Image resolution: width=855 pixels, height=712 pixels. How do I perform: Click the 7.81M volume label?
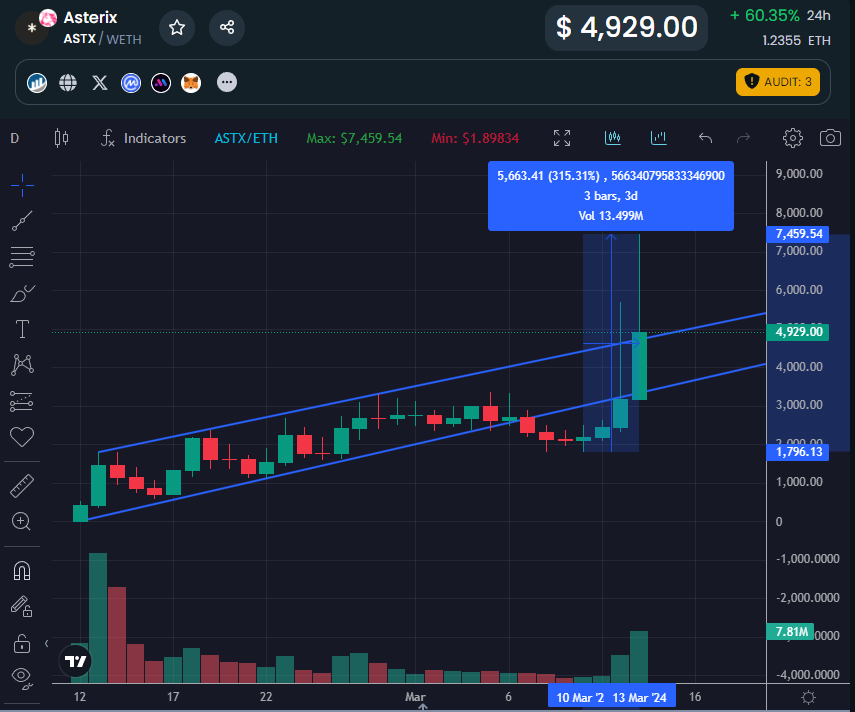tap(791, 632)
